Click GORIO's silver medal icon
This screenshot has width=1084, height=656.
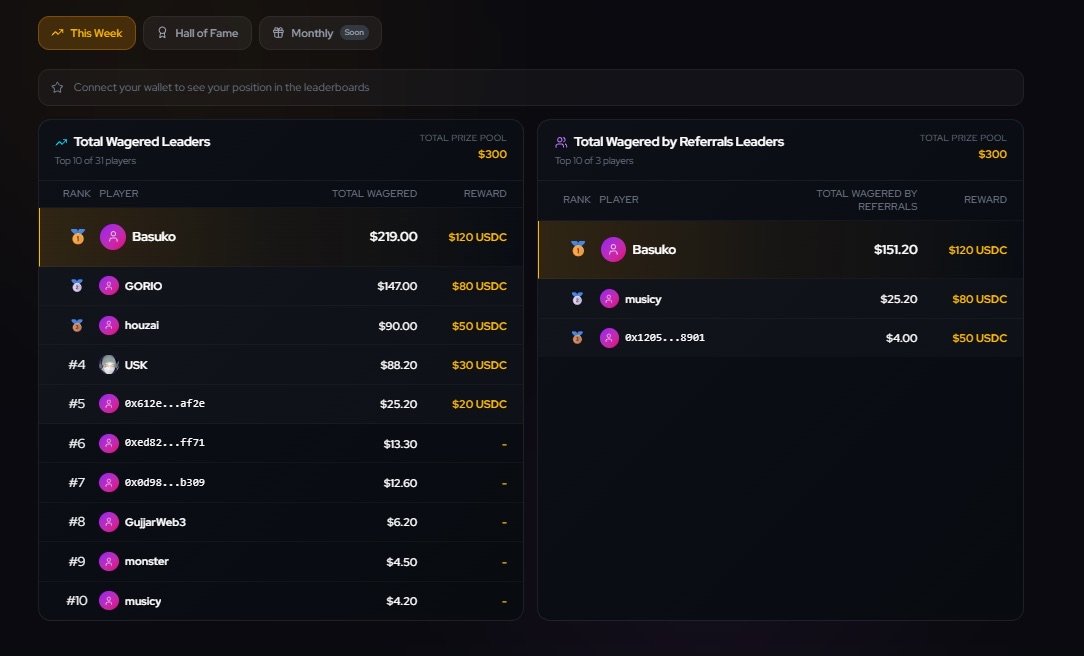point(77,285)
